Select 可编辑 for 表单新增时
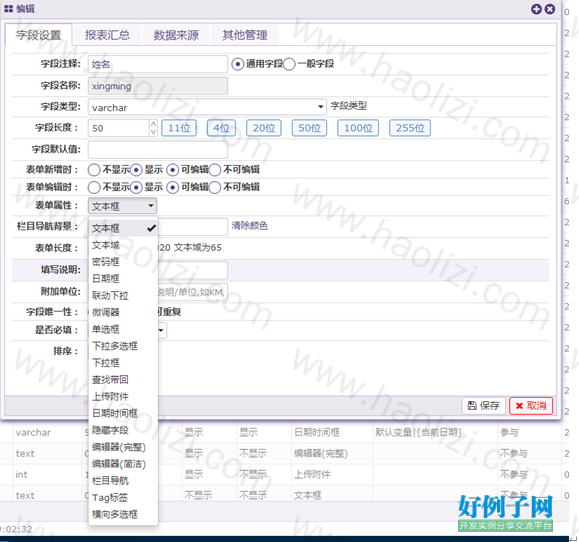This screenshot has width=579, height=542. click(x=172, y=170)
